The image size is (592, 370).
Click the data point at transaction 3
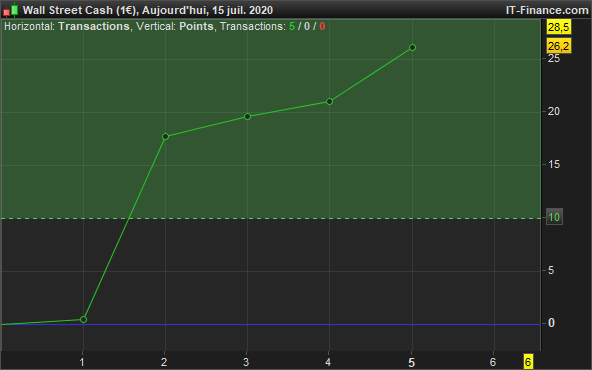click(248, 116)
